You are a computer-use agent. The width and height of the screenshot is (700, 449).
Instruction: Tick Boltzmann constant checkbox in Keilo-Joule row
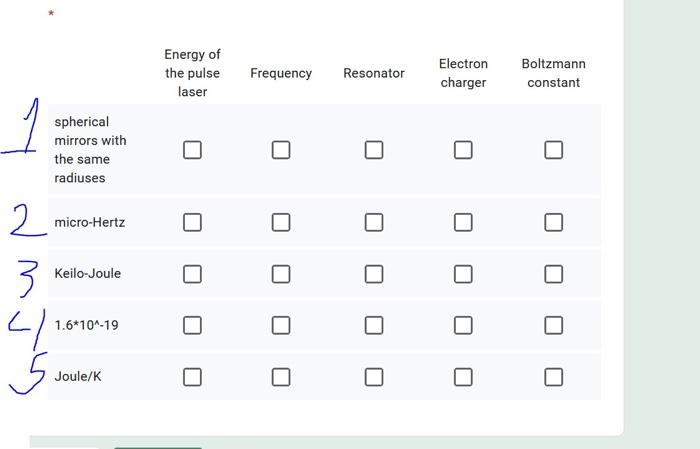(x=554, y=274)
